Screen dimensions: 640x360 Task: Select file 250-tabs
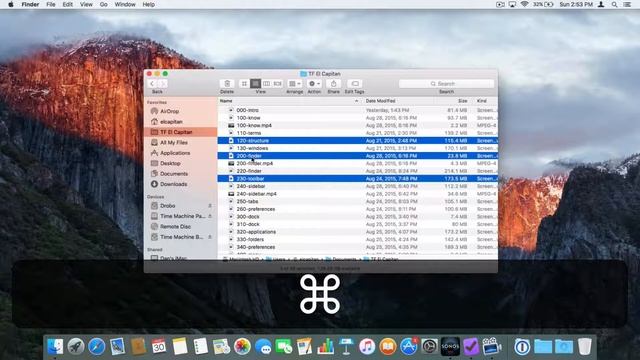pos(358,202)
